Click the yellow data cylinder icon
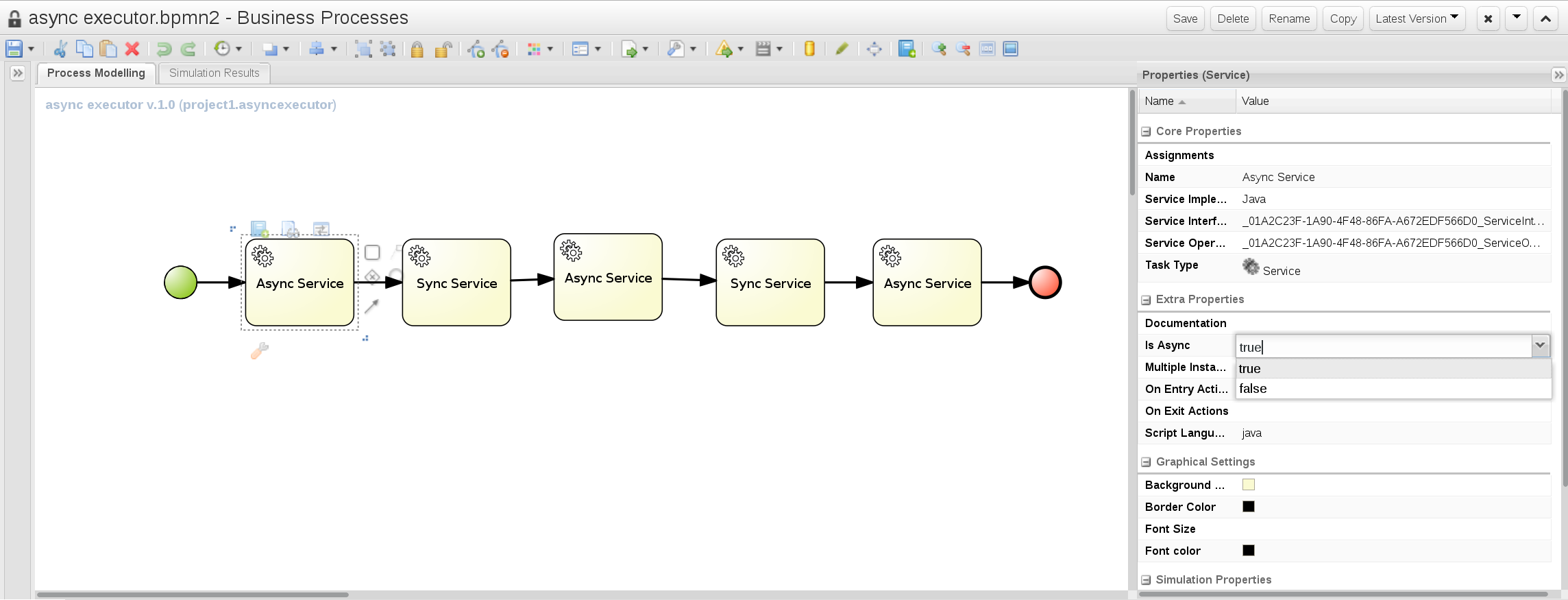 coord(809,49)
